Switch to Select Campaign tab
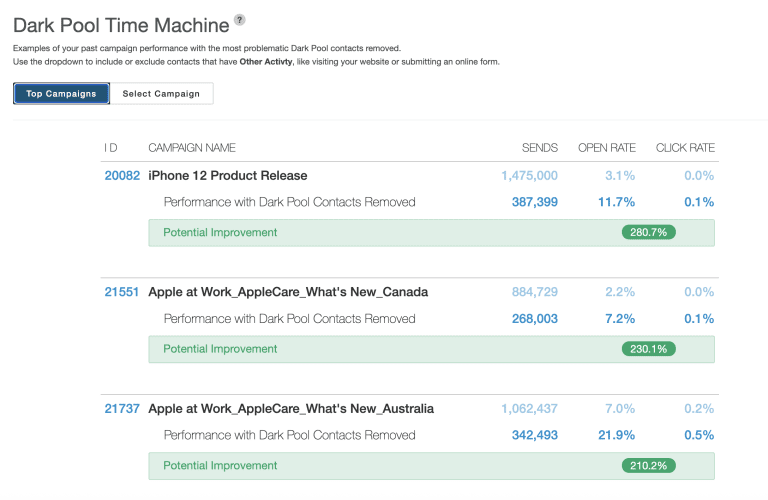The width and height of the screenshot is (768, 500). [161, 94]
